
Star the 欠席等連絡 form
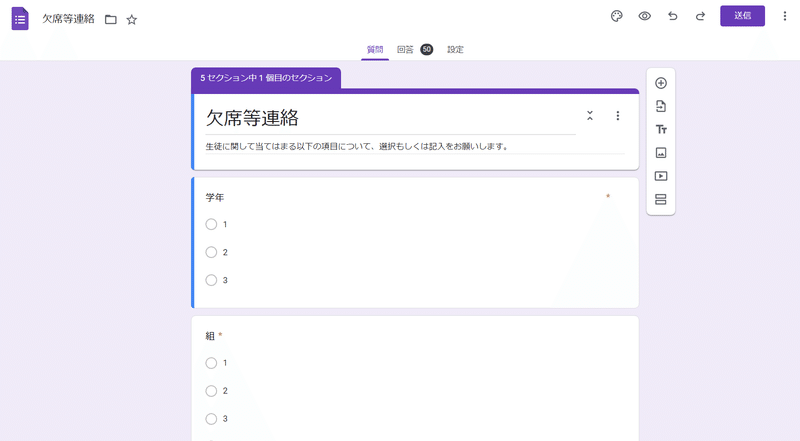(x=132, y=20)
